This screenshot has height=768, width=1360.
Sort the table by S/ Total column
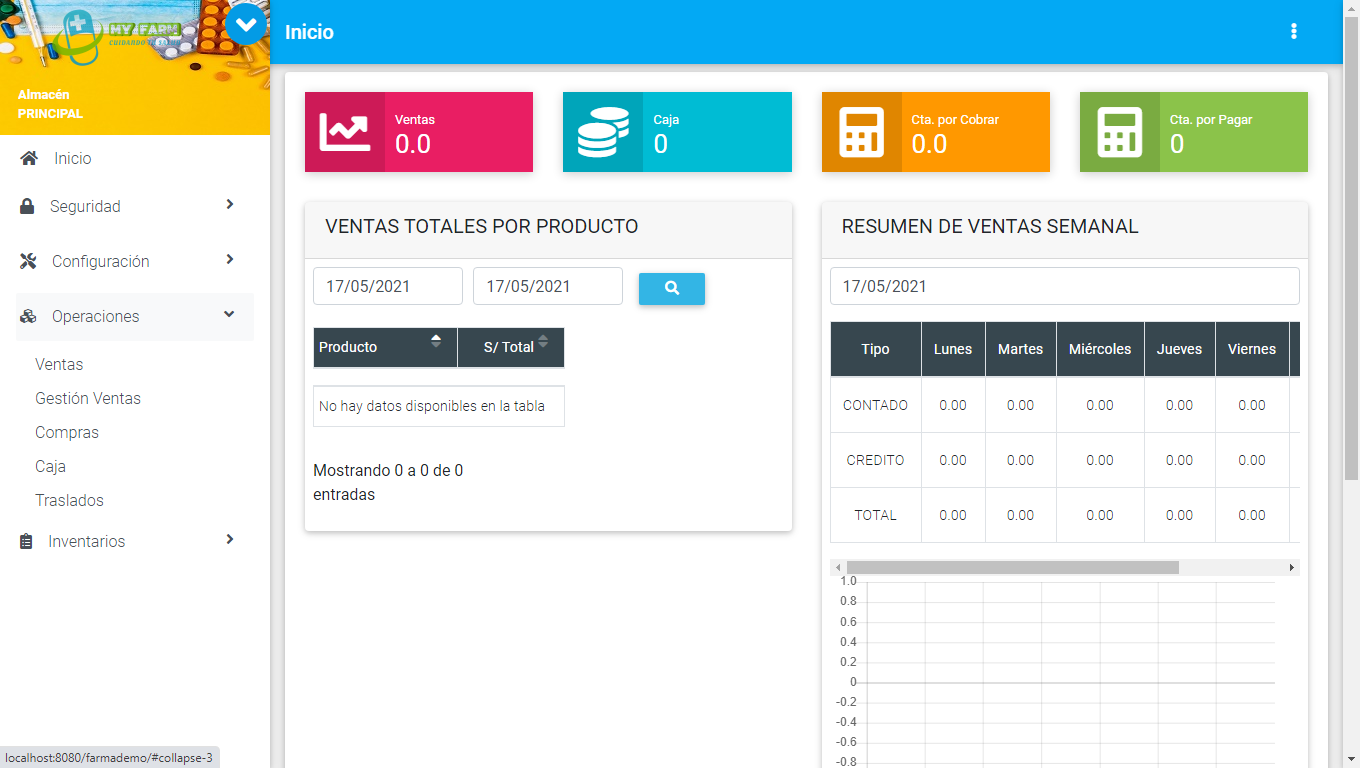pyautogui.click(x=511, y=347)
